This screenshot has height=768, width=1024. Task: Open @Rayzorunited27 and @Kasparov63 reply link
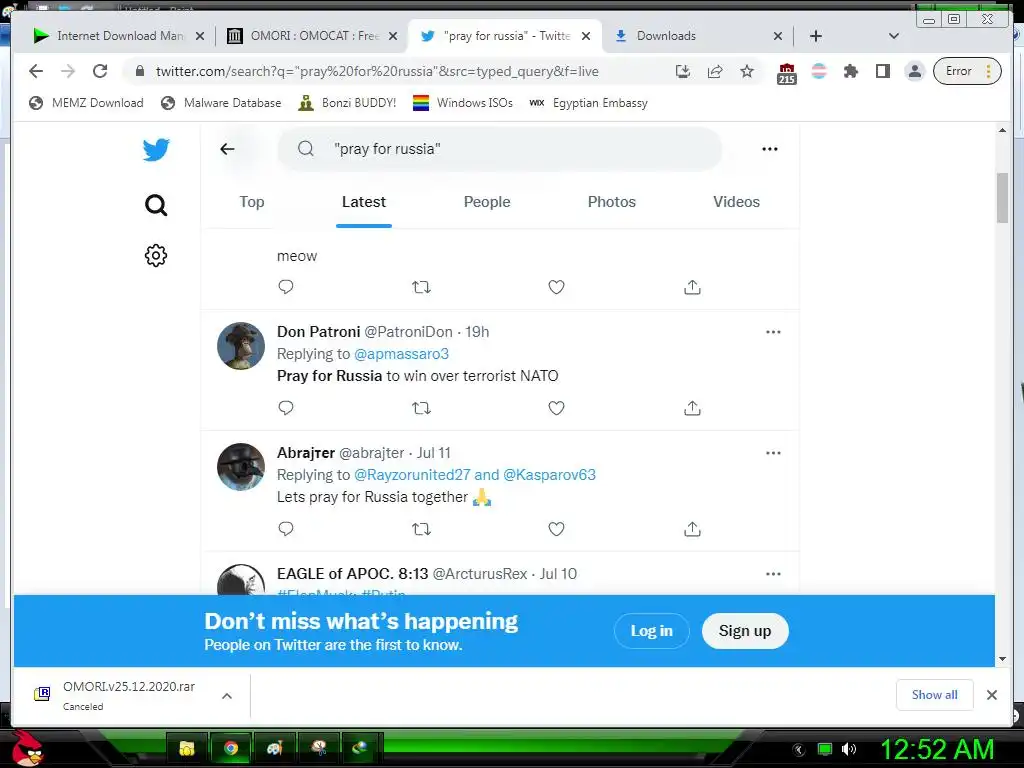point(475,475)
